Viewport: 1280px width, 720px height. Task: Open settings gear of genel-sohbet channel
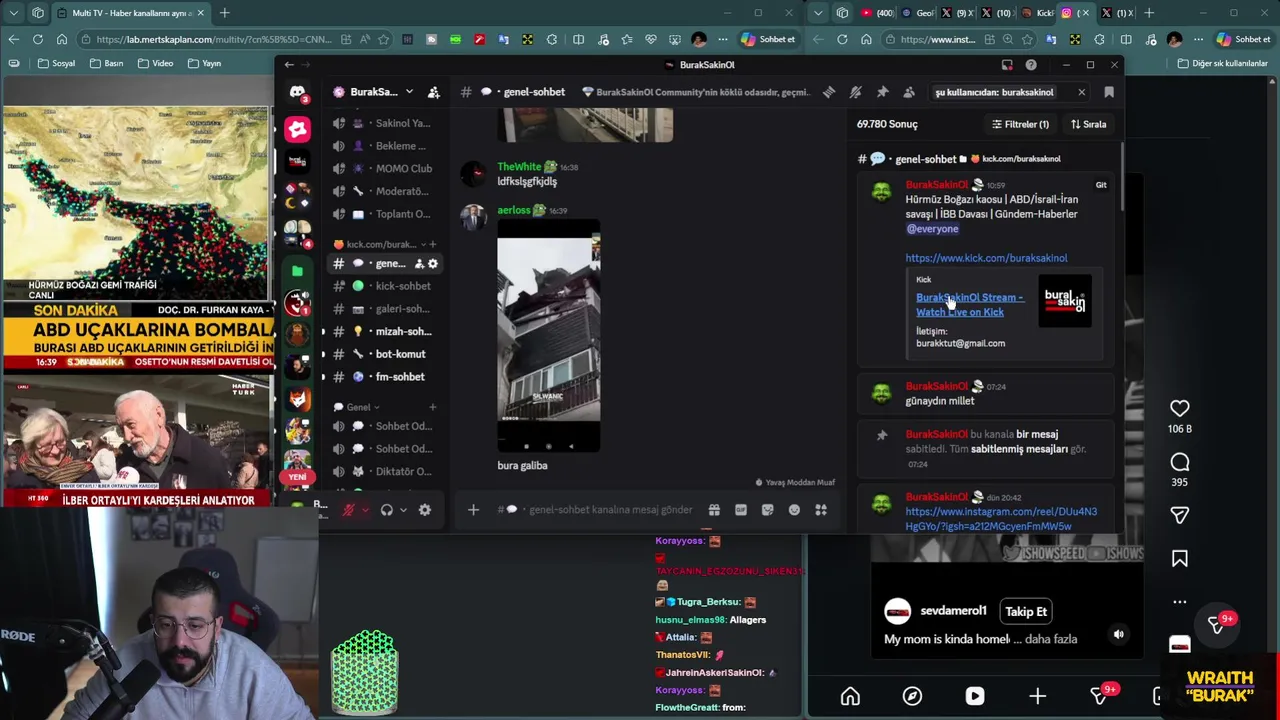point(433,264)
